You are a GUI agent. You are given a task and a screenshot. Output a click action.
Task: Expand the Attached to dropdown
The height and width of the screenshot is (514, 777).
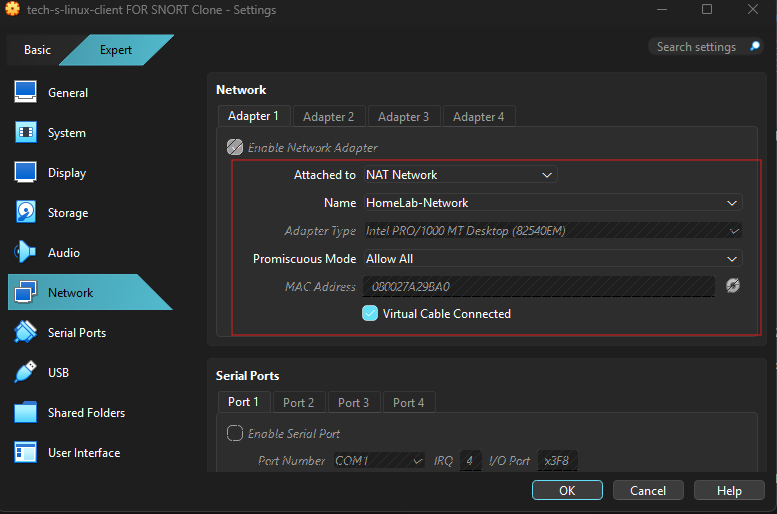[x=459, y=175]
